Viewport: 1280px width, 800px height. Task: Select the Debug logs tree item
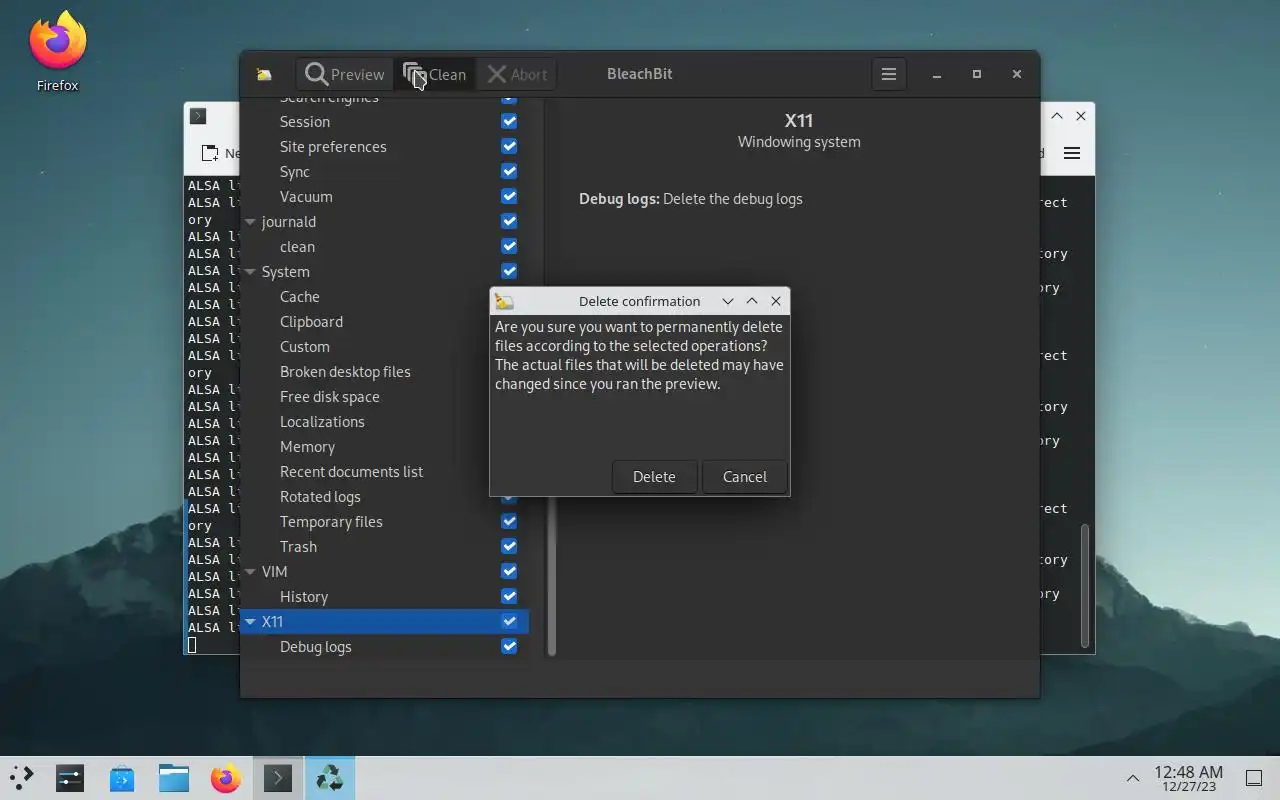(x=316, y=646)
